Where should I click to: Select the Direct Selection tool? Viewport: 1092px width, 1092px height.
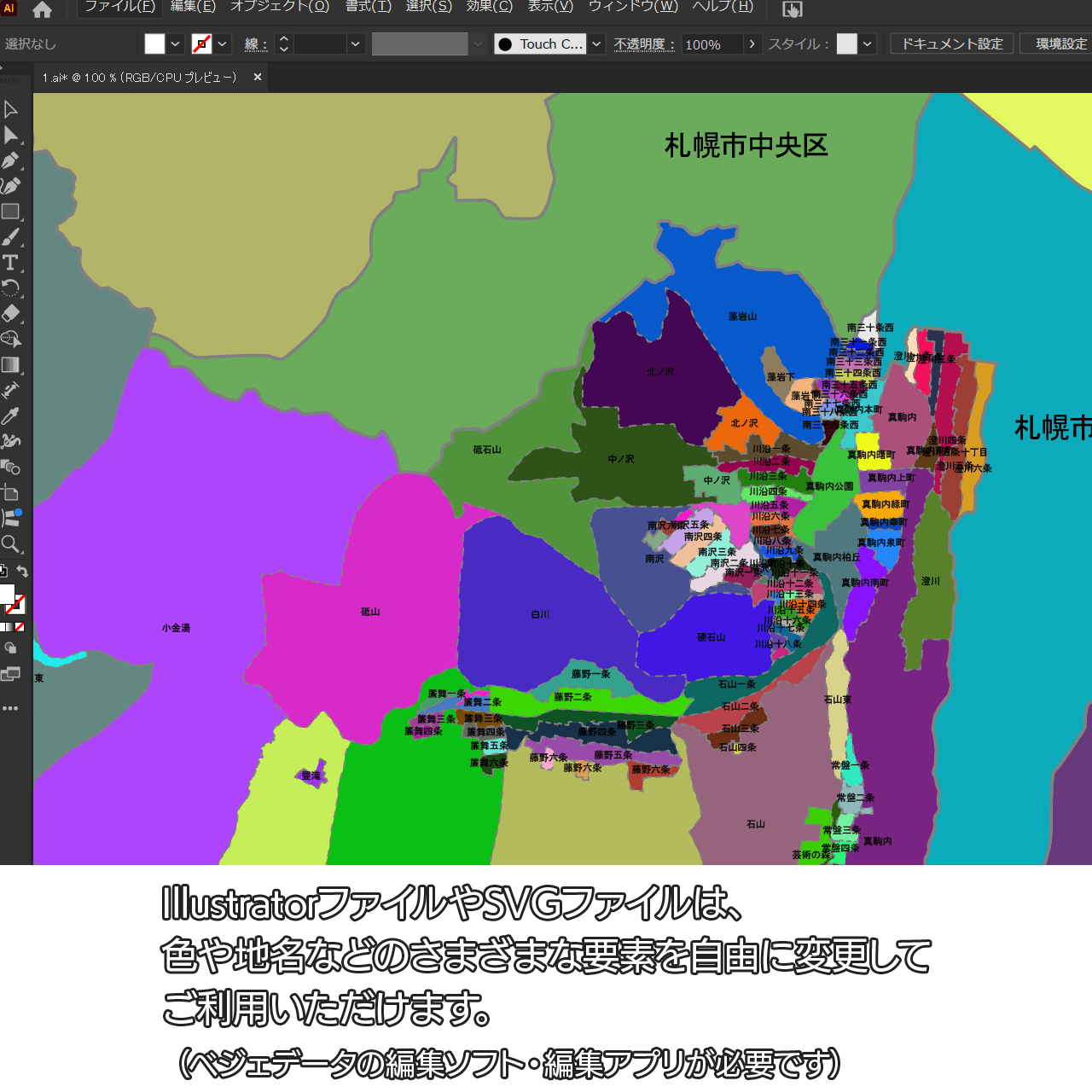pyautogui.click(x=11, y=135)
